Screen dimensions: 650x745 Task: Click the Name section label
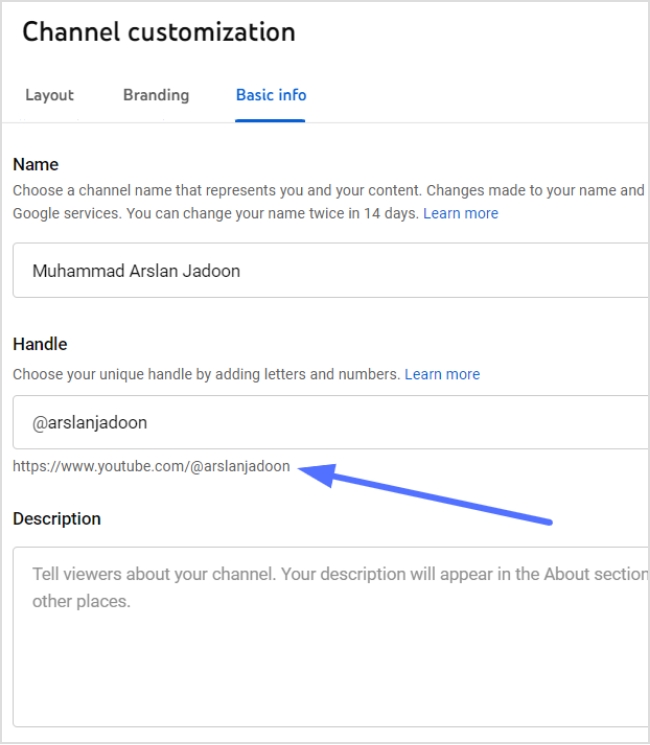tap(36, 164)
